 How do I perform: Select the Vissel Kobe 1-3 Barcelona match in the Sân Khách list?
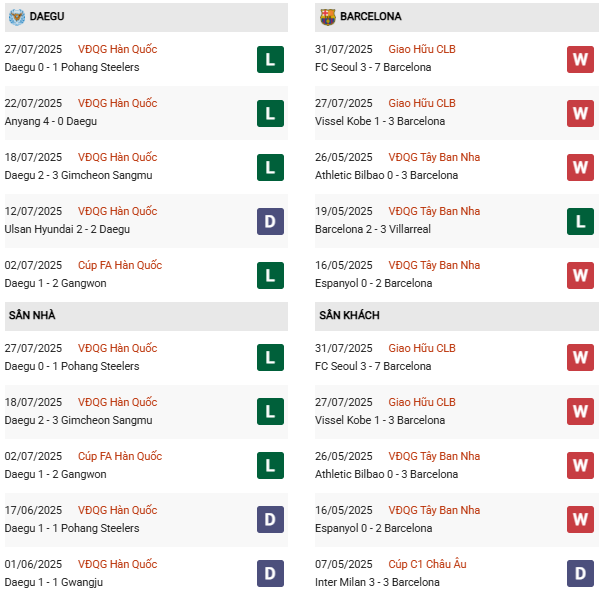click(x=380, y=420)
